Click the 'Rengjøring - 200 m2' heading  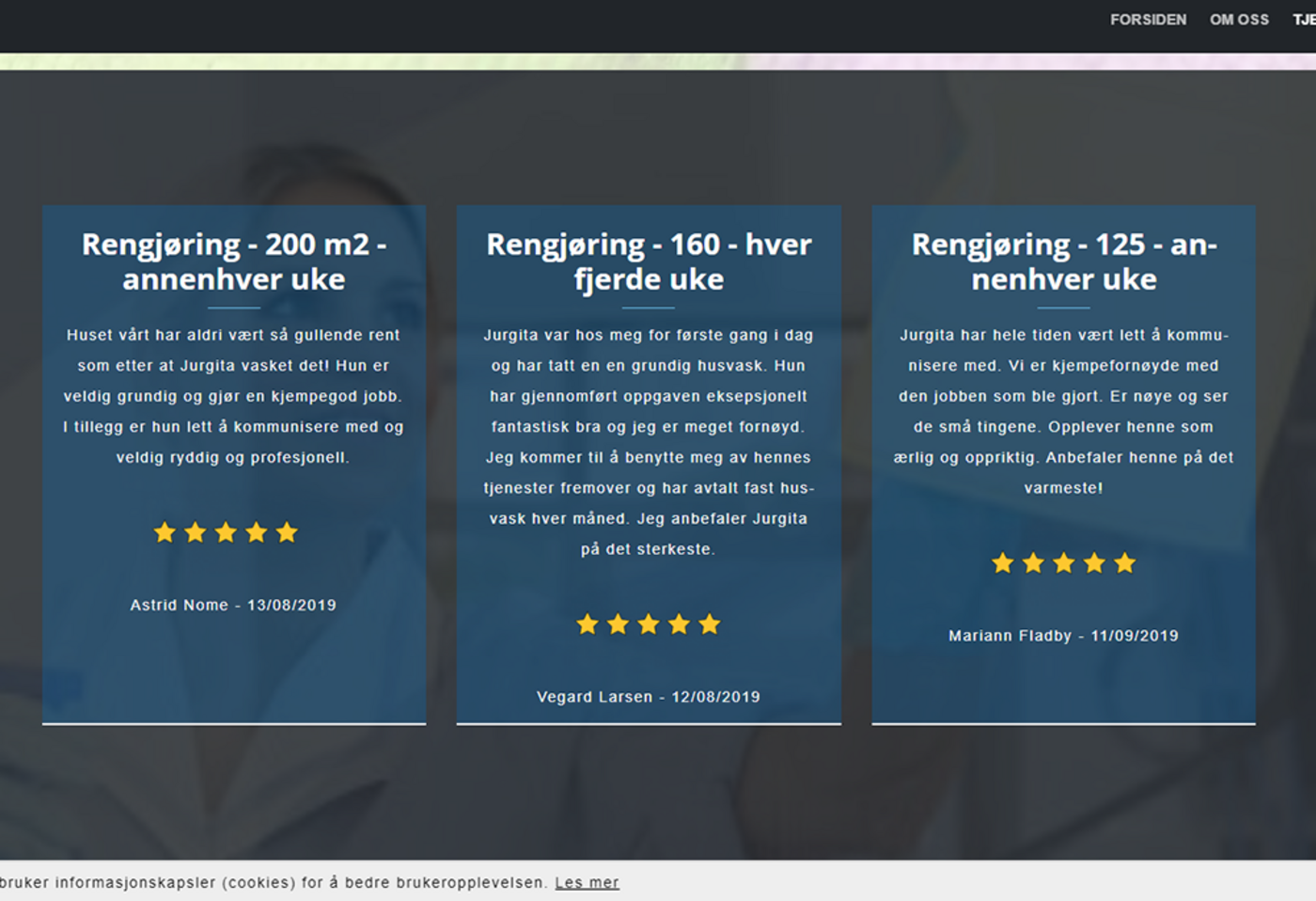pyautogui.click(x=234, y=261)
